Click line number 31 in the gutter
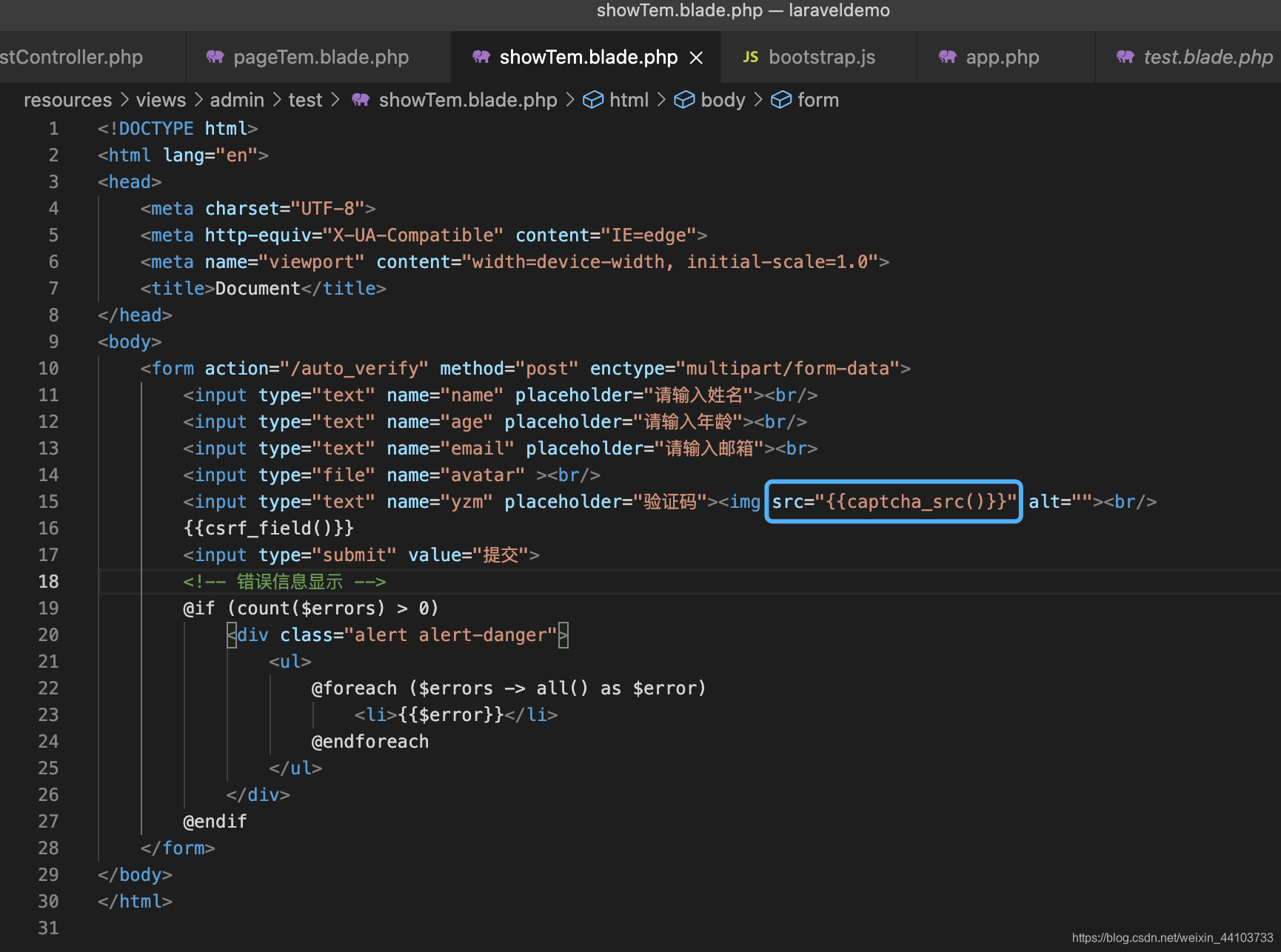Viewport: 1281px width, 952px height. (x=49, y=928)
